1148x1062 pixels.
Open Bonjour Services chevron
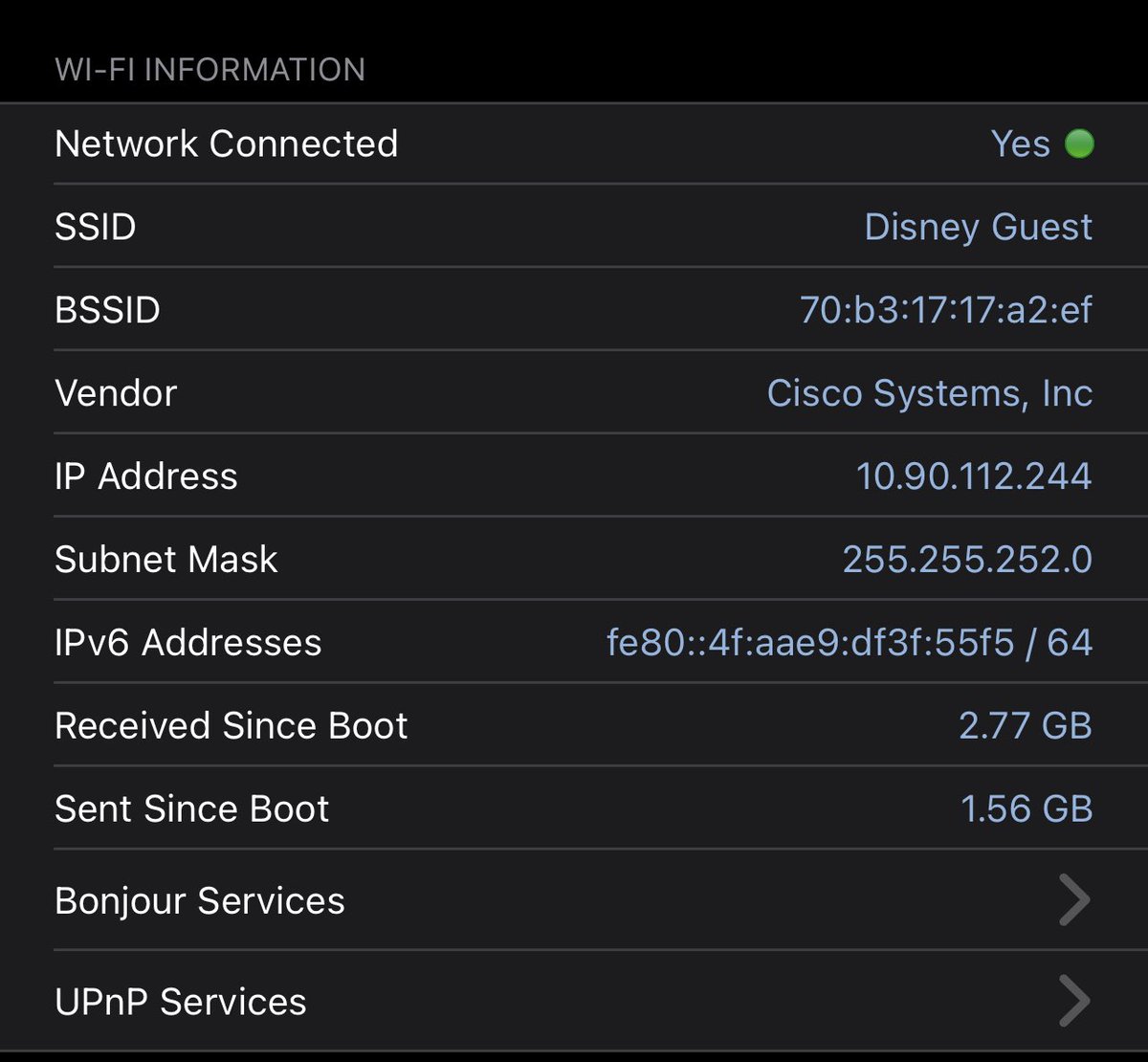(1074, 900)
